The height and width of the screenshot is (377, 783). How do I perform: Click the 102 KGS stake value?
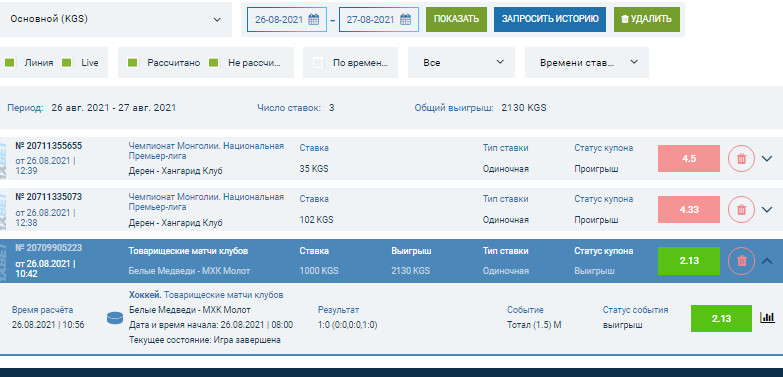point(316,220)
